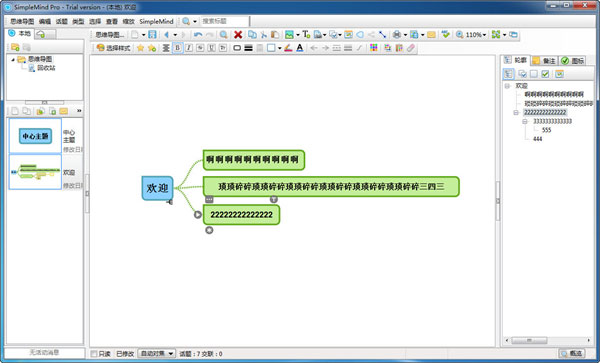Click the 思维导图... toolbar button
This screenshot has width=600, height=363.
pos(109,35)
